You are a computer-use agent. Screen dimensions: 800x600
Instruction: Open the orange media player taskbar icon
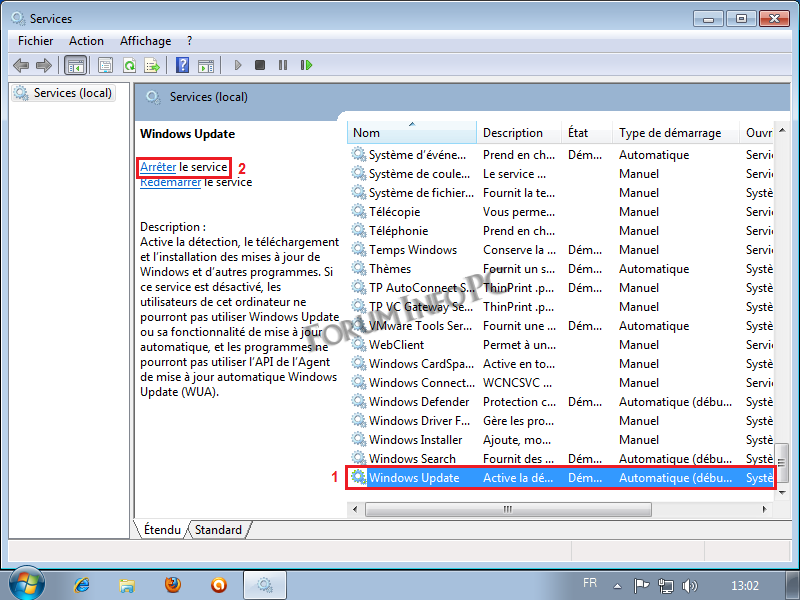coord(219,585)
